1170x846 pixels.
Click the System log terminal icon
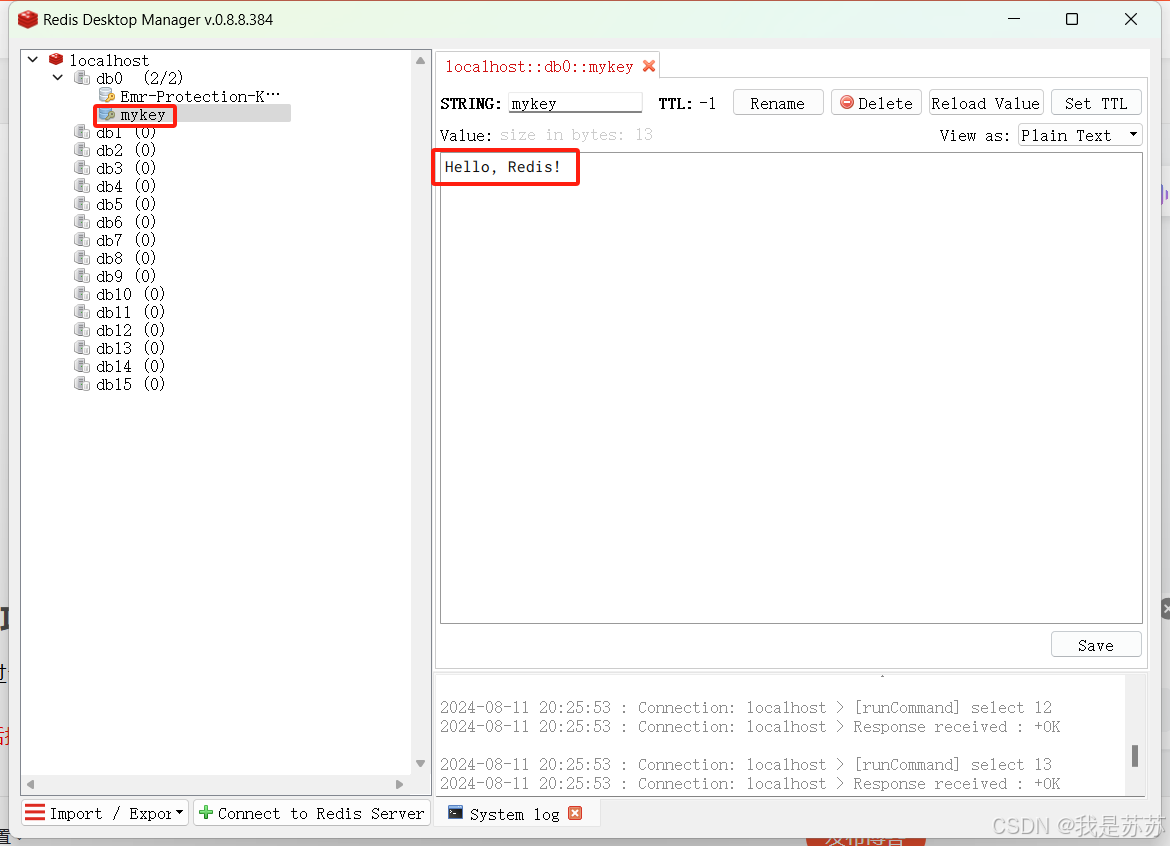455,813
